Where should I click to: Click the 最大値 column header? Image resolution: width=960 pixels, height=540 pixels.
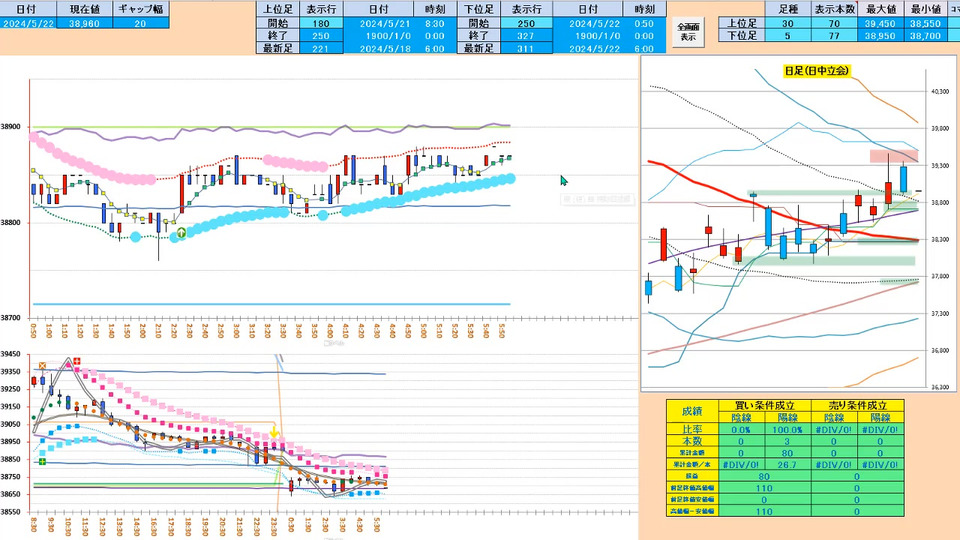tap(880, 9)
